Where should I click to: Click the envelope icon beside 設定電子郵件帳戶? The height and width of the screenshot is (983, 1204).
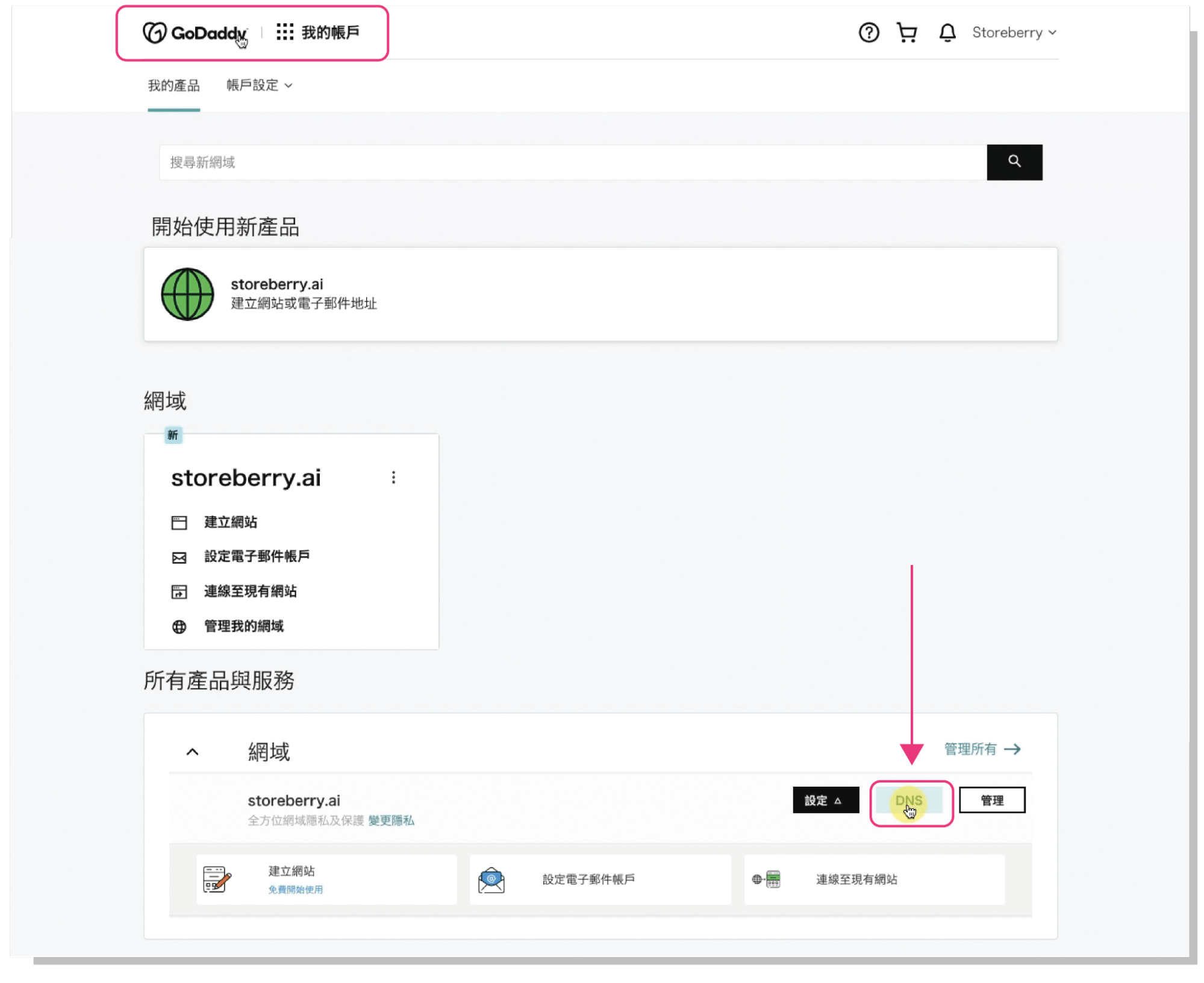(x=179, y=558)
